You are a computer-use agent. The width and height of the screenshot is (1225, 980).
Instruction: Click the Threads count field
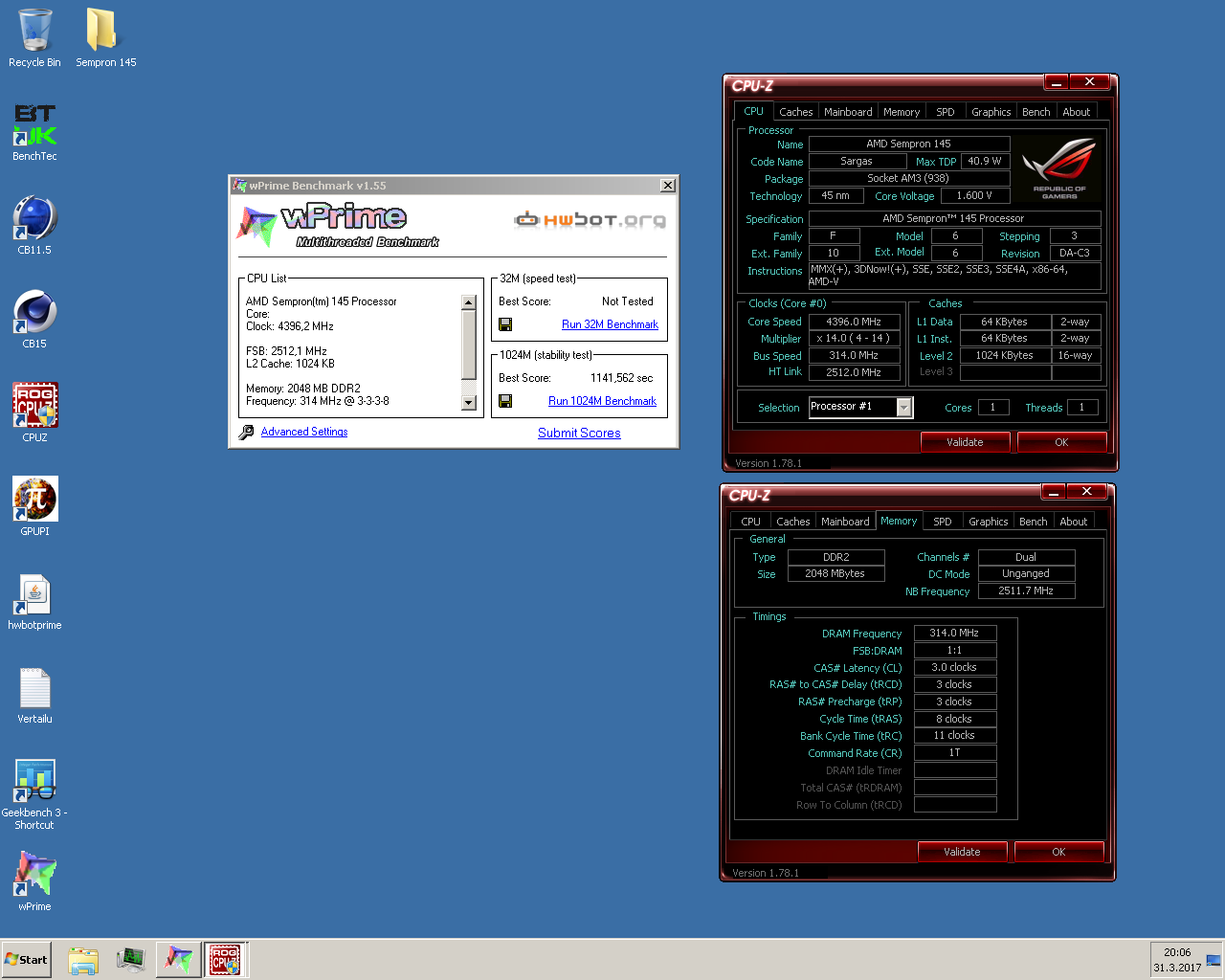(x=1082, y=407)
